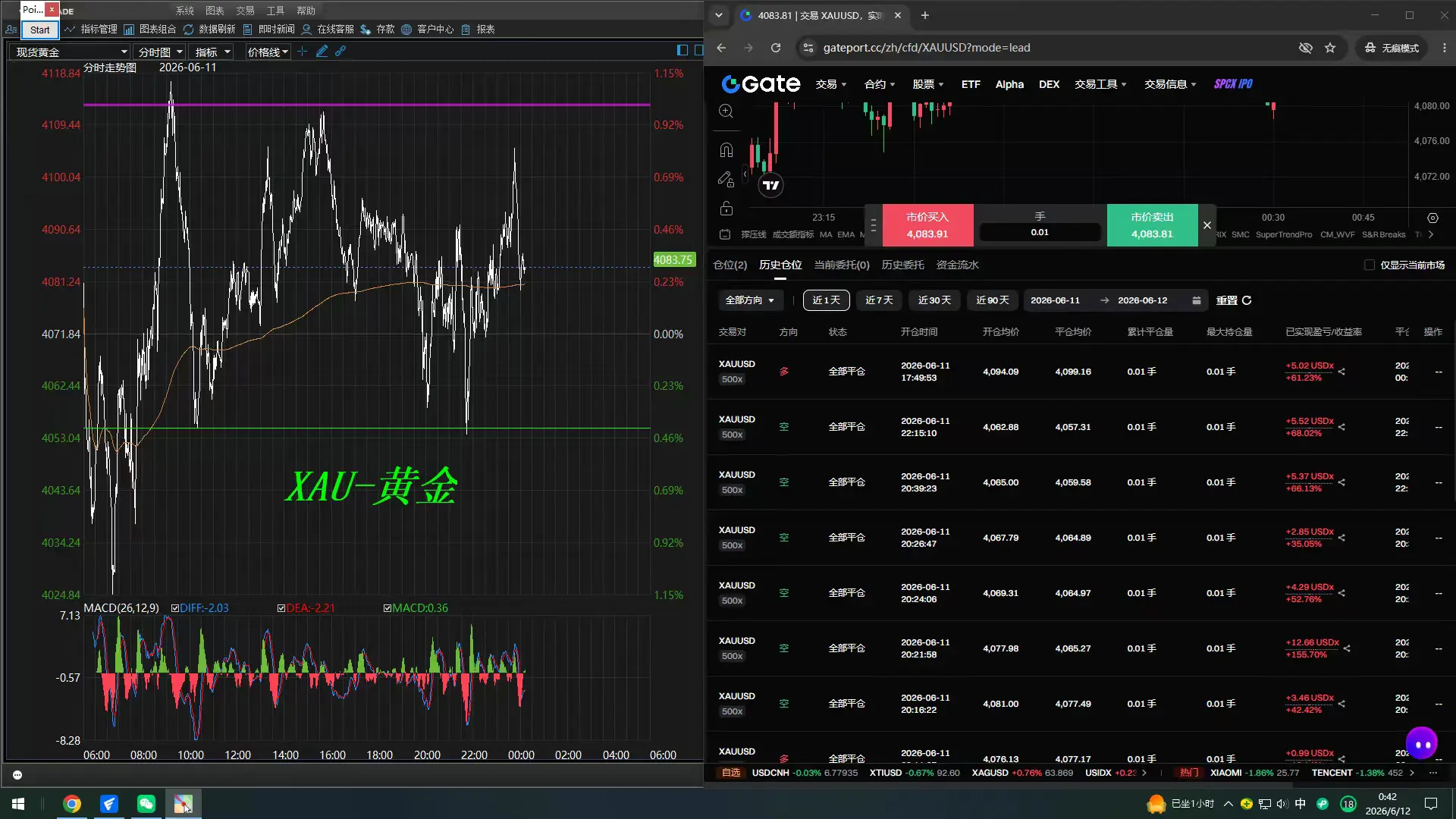The height and width of the screenshot is (819, 1456).
Task: Open the 全部方向 direction filter
Action: click(750, 300)
